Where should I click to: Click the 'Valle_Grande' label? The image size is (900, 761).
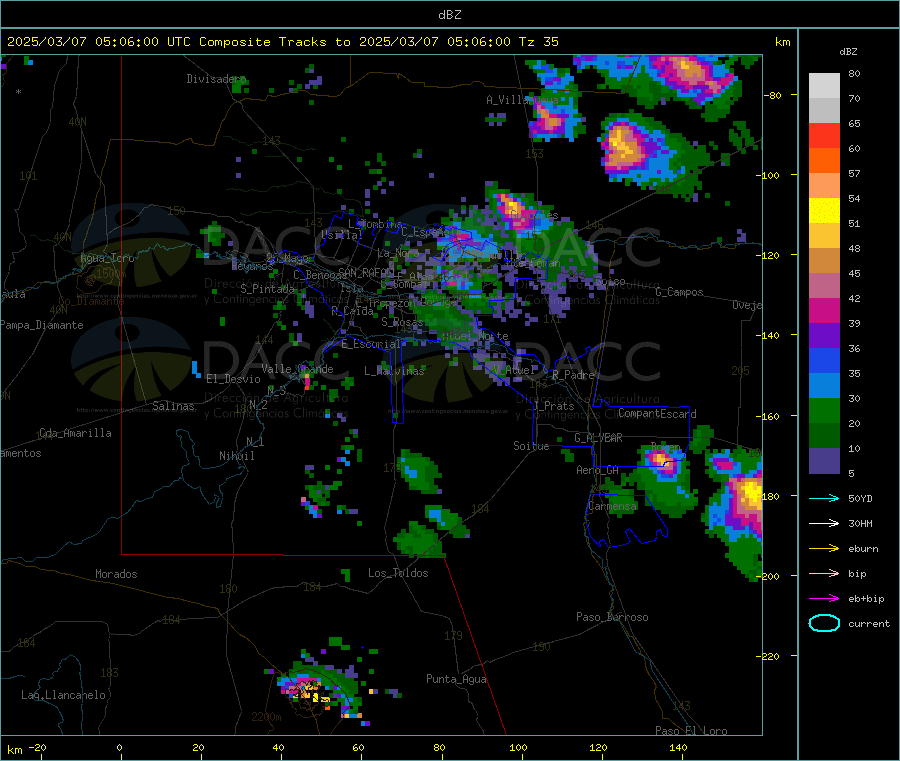pos(297,369)
